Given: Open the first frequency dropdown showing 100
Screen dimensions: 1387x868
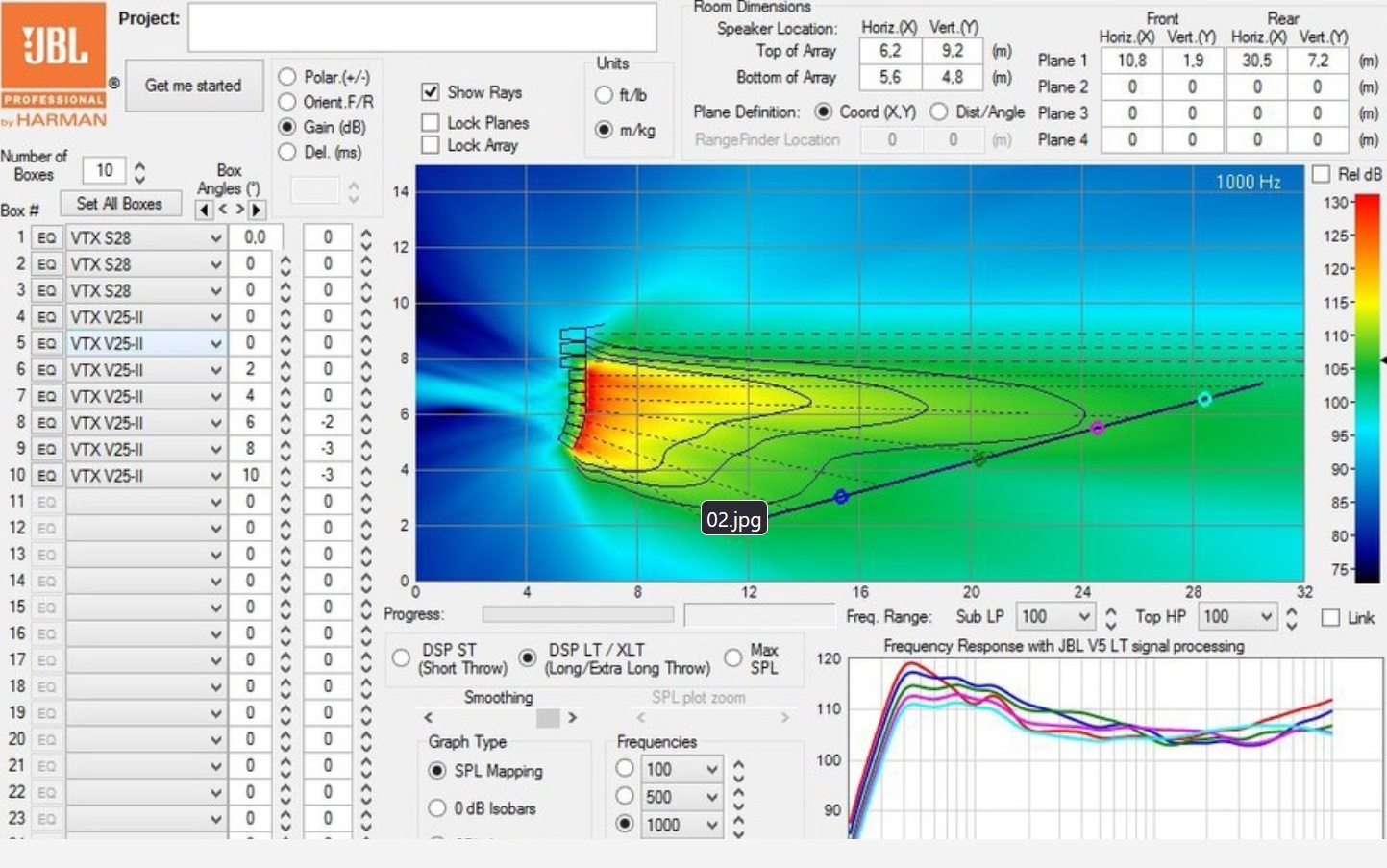Looking at the screenshot, I should 682,769.
